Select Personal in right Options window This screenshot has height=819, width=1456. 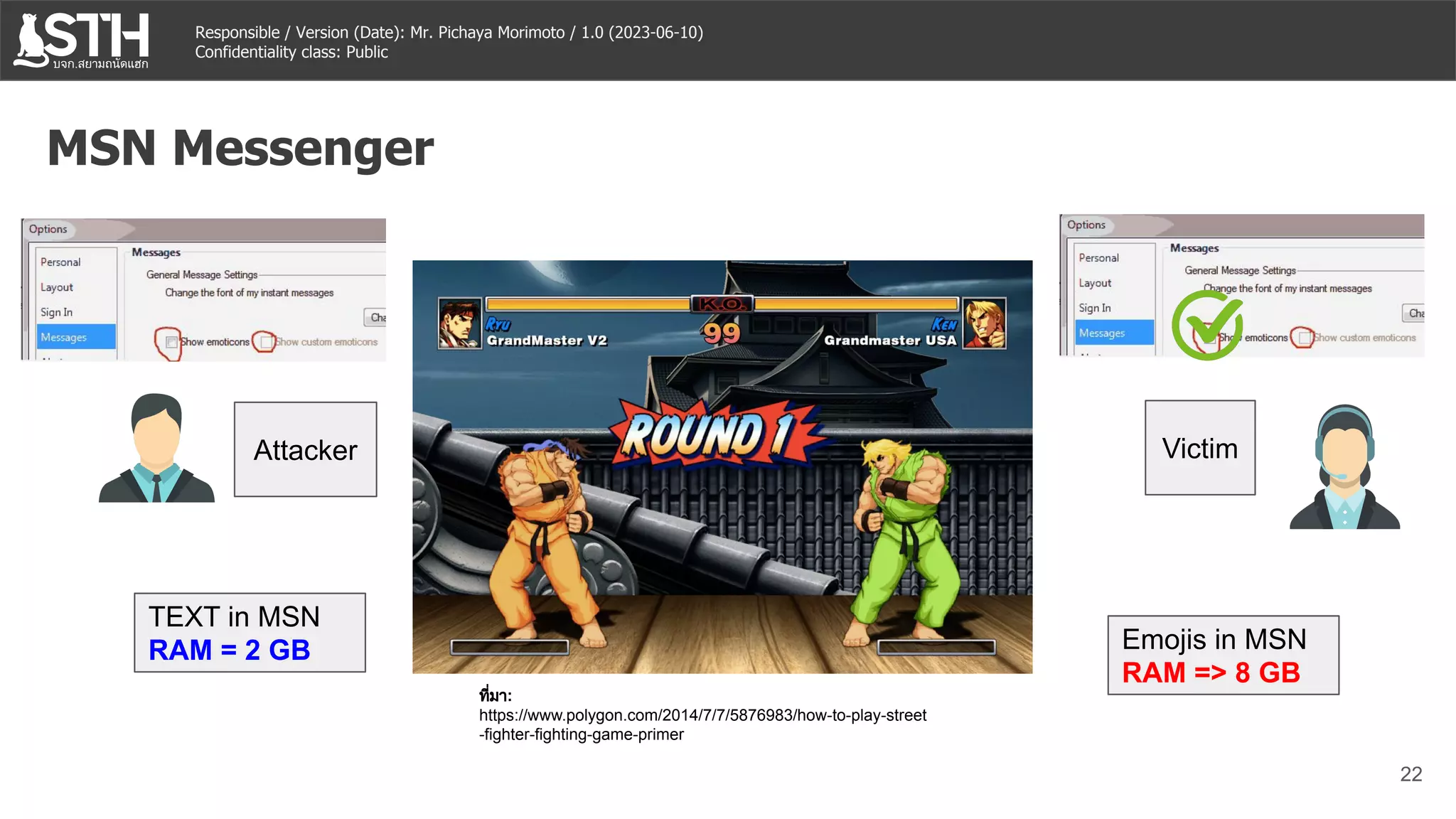1099,258
